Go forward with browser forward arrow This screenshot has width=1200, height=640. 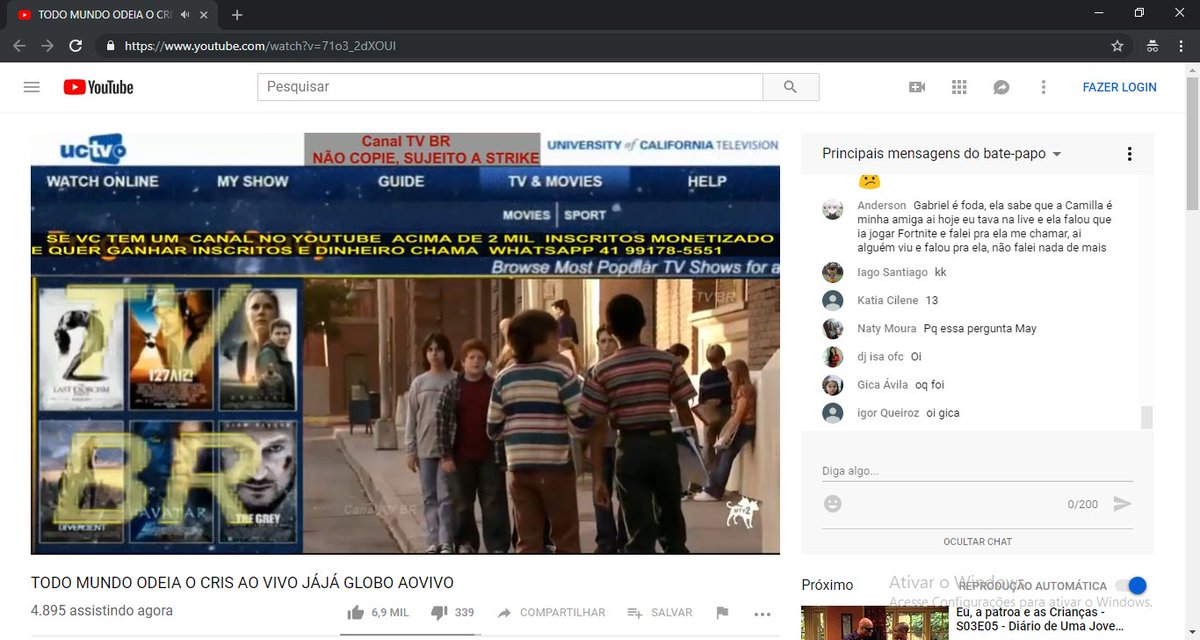click(47, 46)
